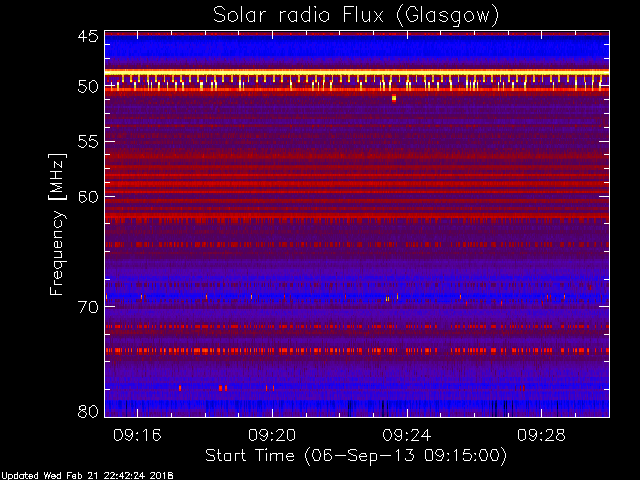Click the 55 frequency tick label
This screenshot has height=480, width=640.
[x=88, y=141]
